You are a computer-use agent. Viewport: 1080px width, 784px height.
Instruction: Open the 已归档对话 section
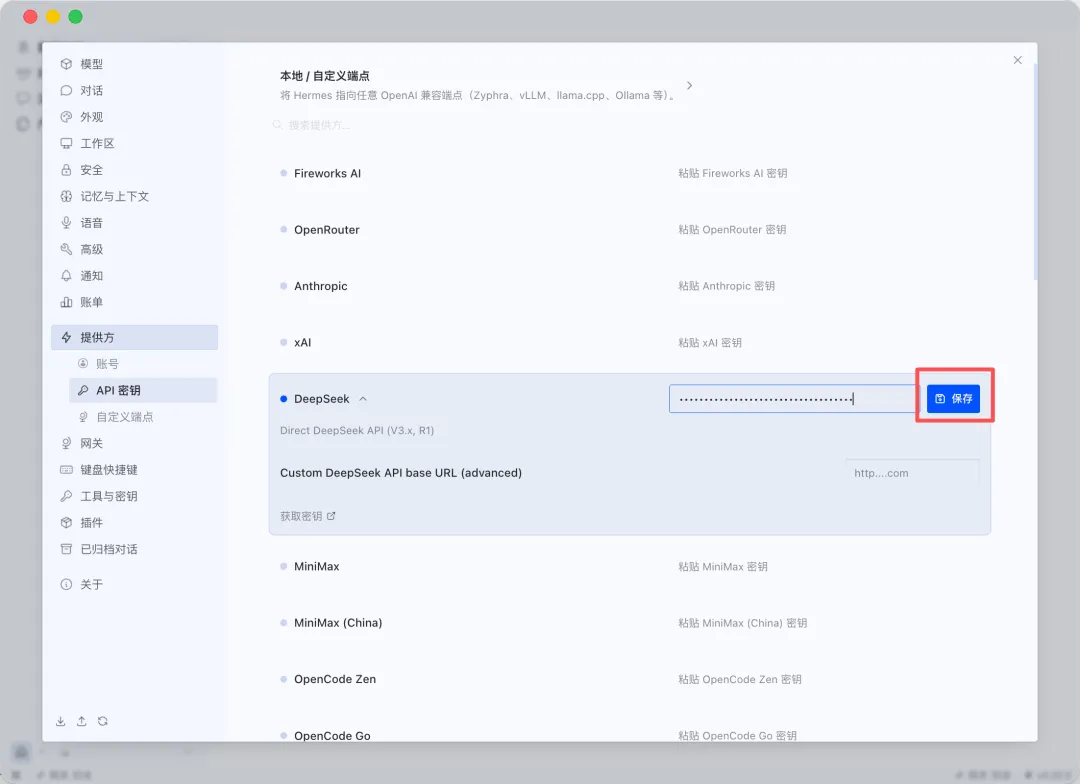[134, 549]
